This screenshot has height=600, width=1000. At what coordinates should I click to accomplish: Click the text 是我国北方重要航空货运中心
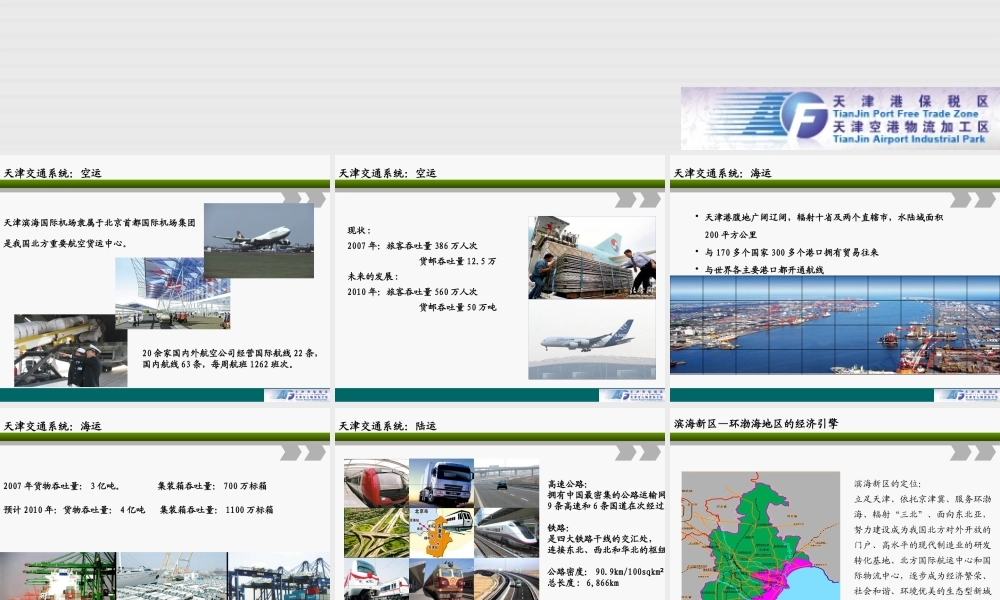(66, 243)
